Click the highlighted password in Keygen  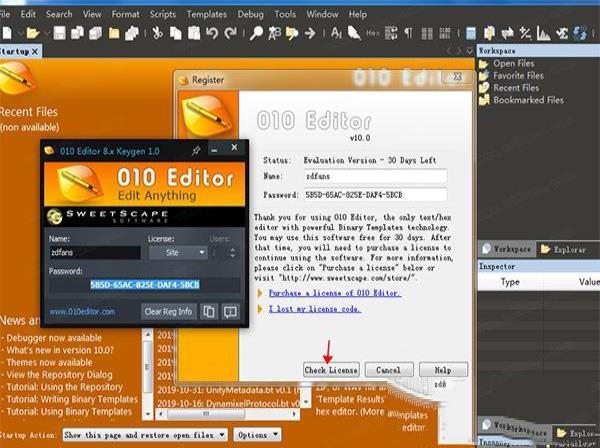coord(145,285)
